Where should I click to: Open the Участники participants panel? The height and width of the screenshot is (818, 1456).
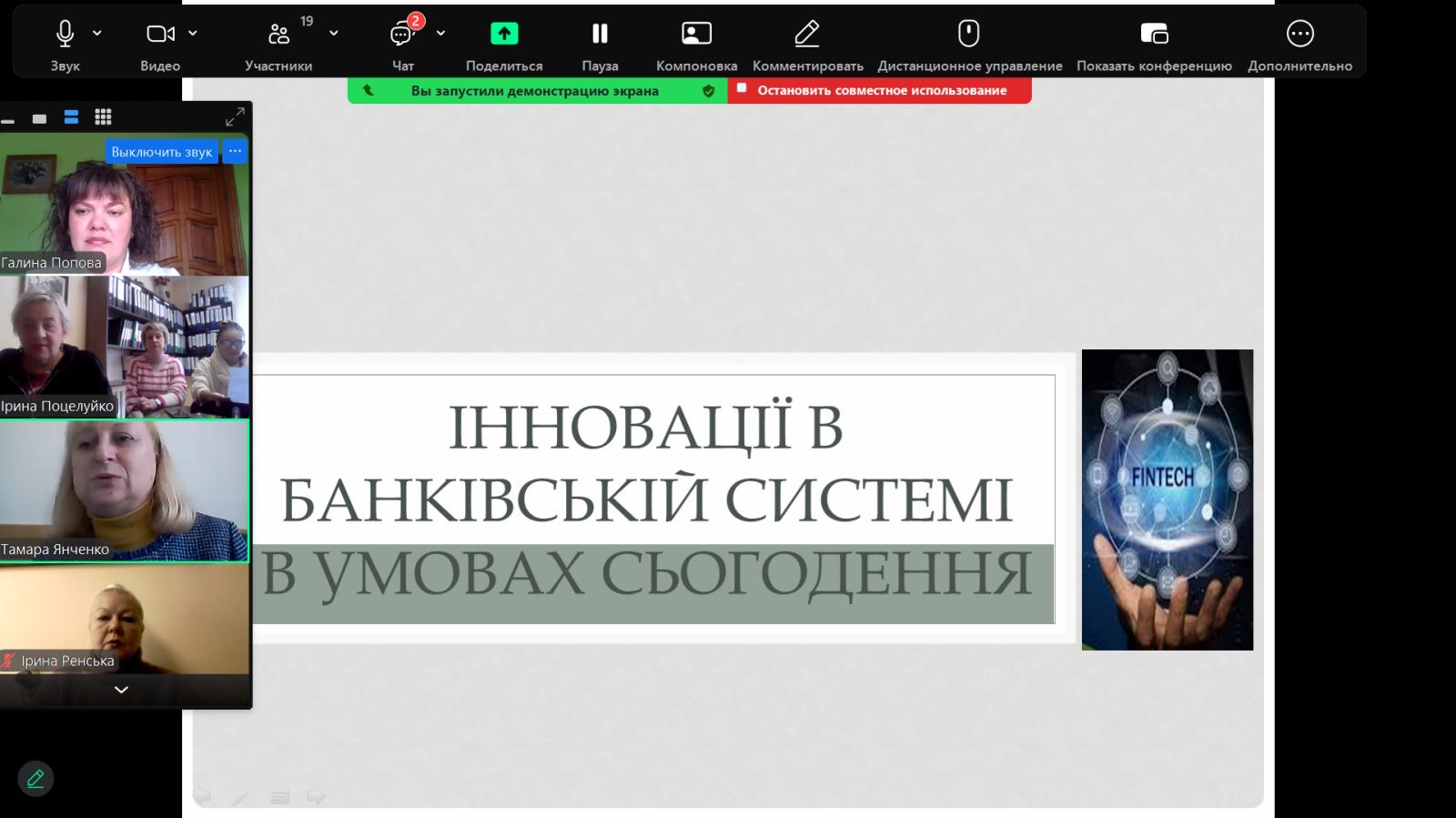[278, 35]
